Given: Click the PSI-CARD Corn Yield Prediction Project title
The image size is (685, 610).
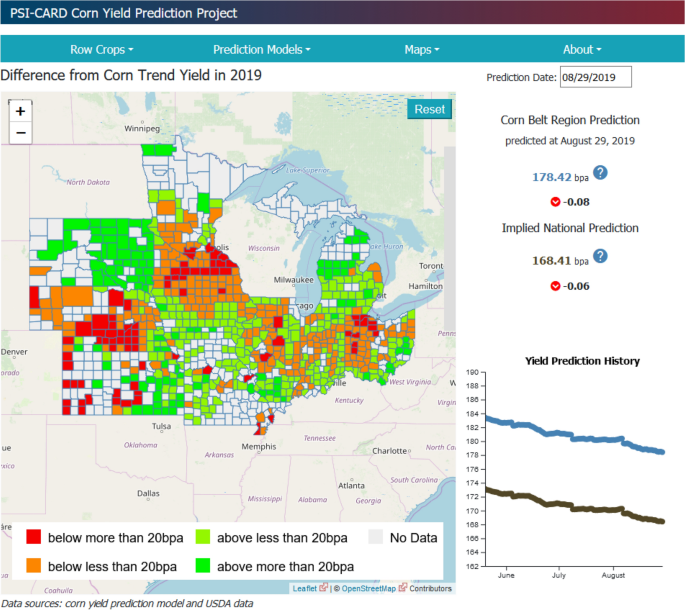Looking at the screenshot, I should click(x=123, y=14).
